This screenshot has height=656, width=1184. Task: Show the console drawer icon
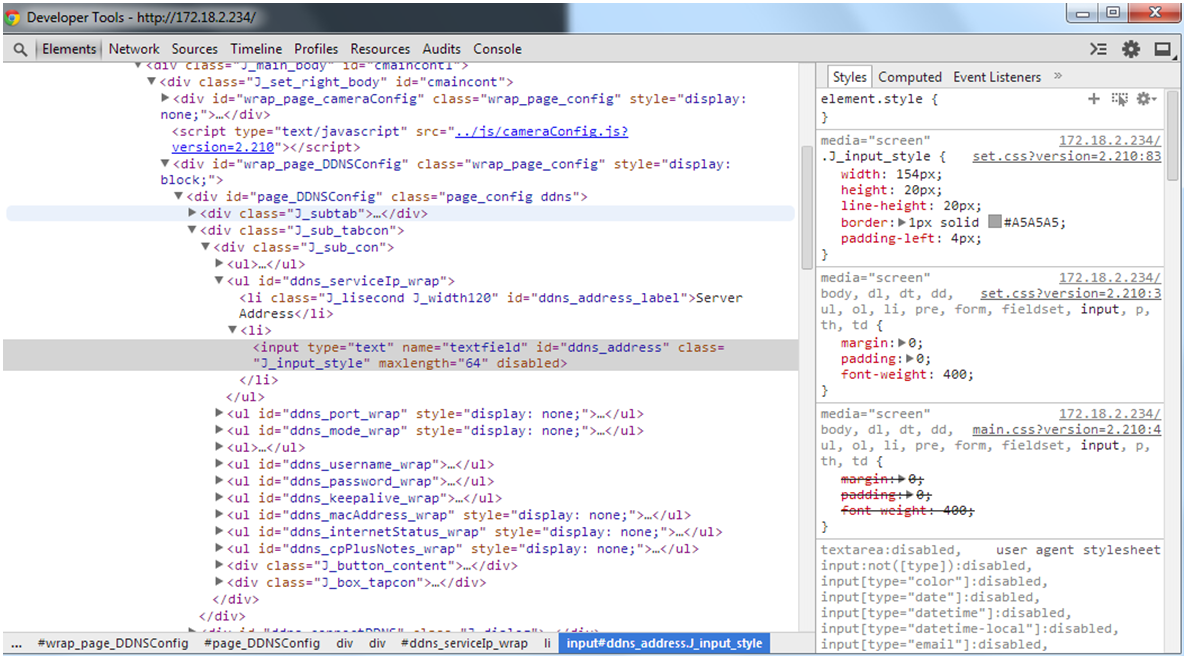[x=1098, y=49]
